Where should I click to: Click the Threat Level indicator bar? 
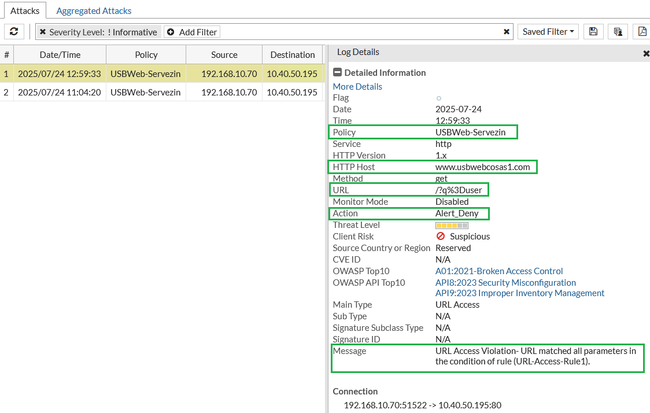[451, 226]
